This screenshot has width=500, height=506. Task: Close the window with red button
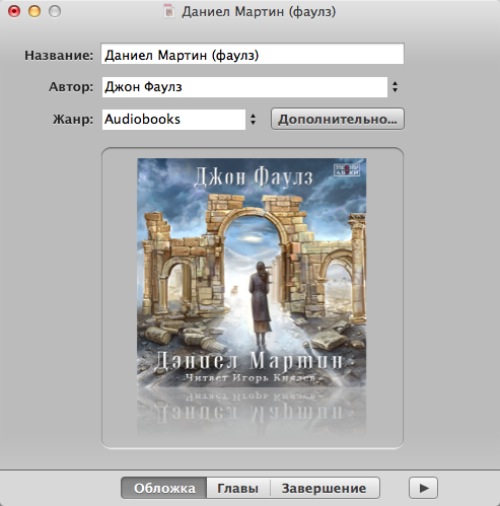(14, 11)
